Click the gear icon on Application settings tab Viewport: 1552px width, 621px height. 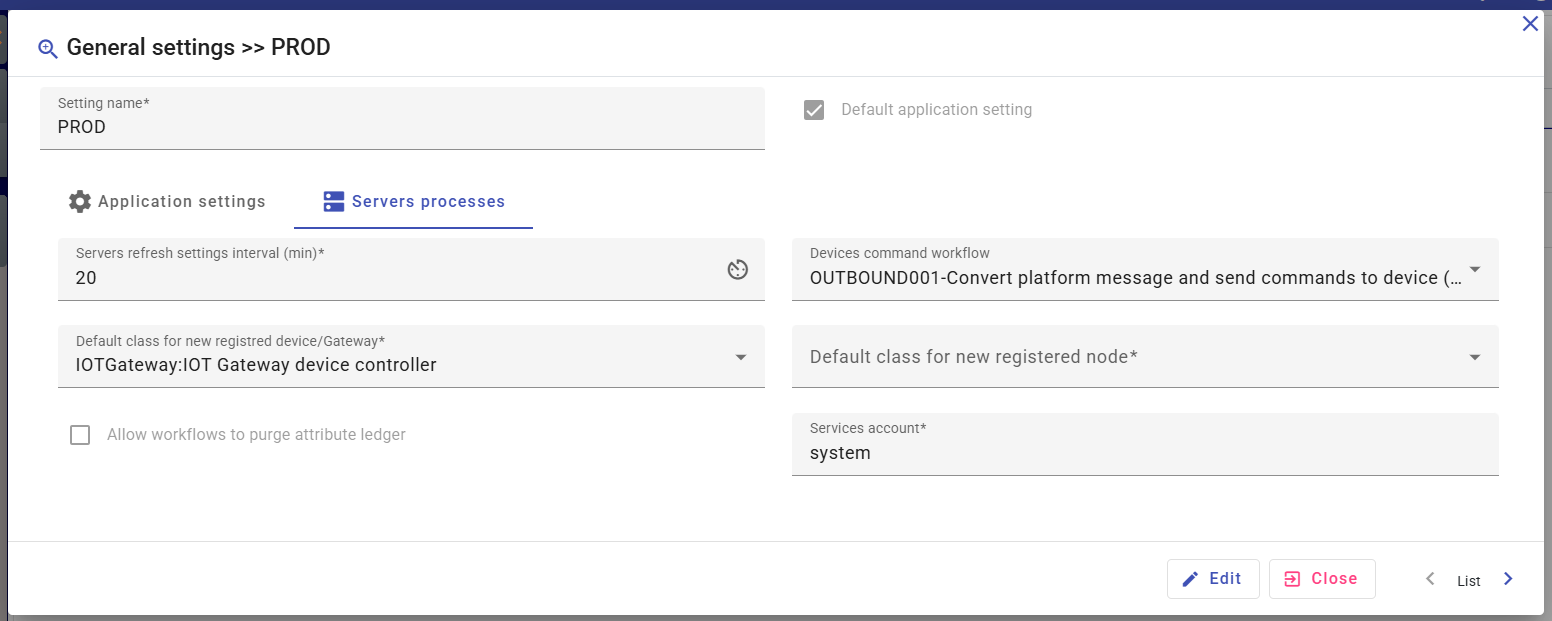click(x=79, y=202)
